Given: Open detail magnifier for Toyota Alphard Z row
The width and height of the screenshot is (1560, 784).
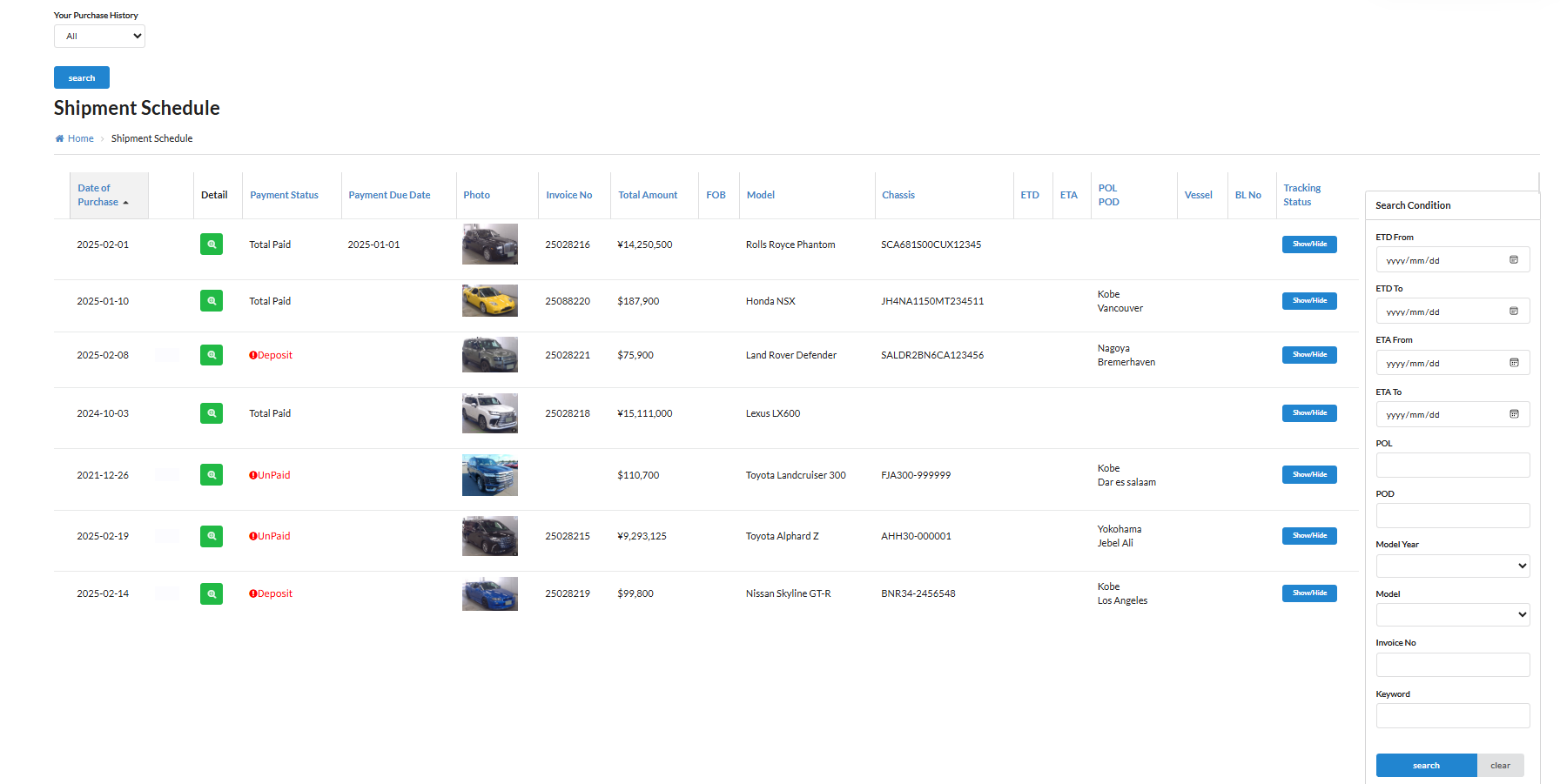Looking at the screenshot, I should 212,536.
